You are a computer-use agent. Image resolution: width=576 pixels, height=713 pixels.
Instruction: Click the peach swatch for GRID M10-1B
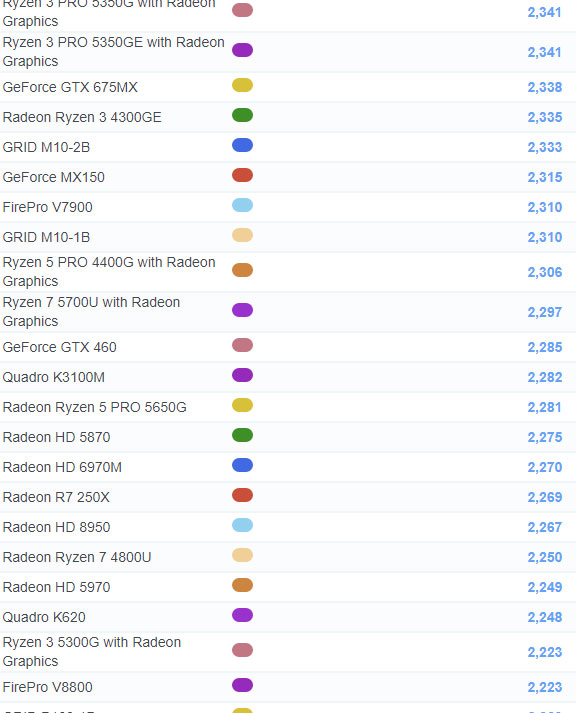[242, 235]
